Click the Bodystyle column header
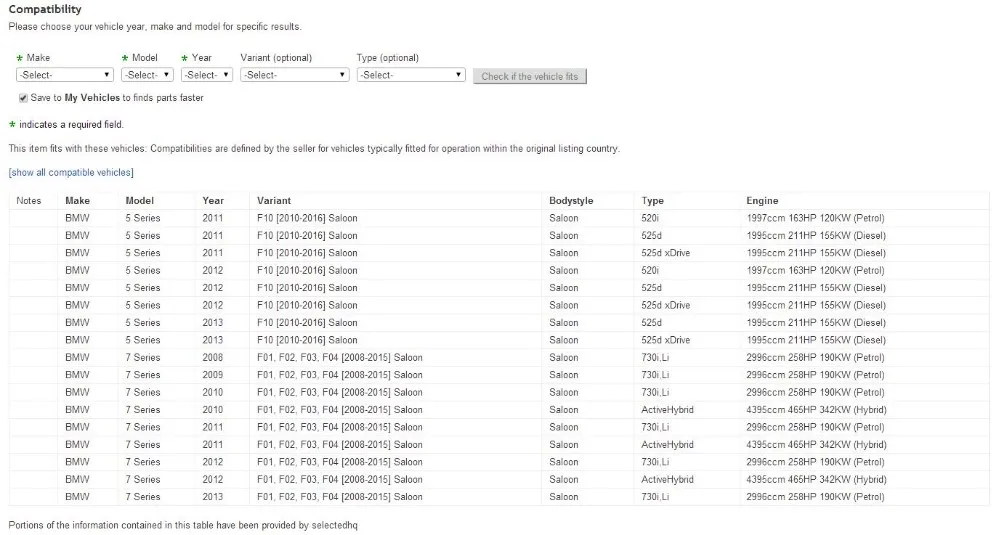Image resolution: width=1000 pixels, height=535 pixels. tap(571, 201)
